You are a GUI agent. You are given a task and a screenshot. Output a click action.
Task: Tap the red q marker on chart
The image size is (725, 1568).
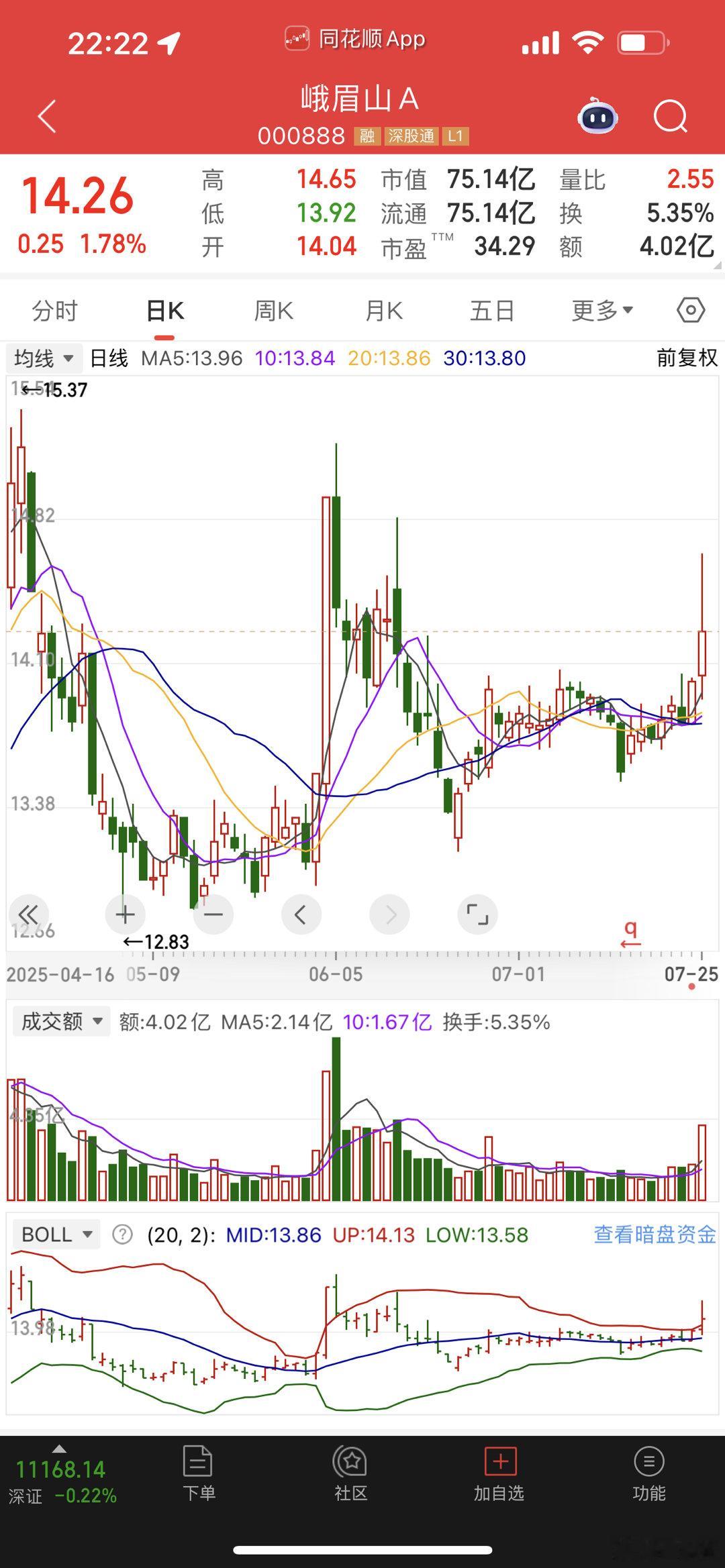tap(630, 933)
